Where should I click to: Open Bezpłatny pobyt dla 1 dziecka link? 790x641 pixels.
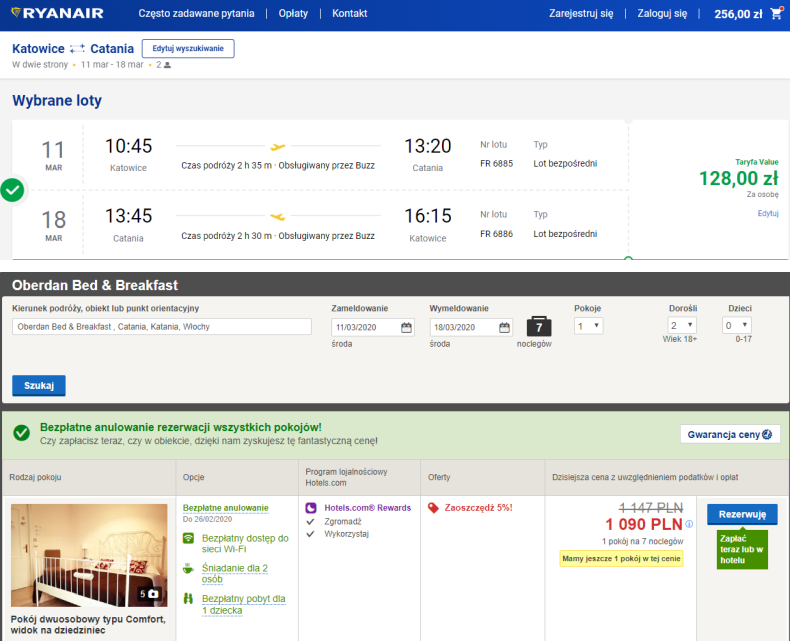coord(243,605)
